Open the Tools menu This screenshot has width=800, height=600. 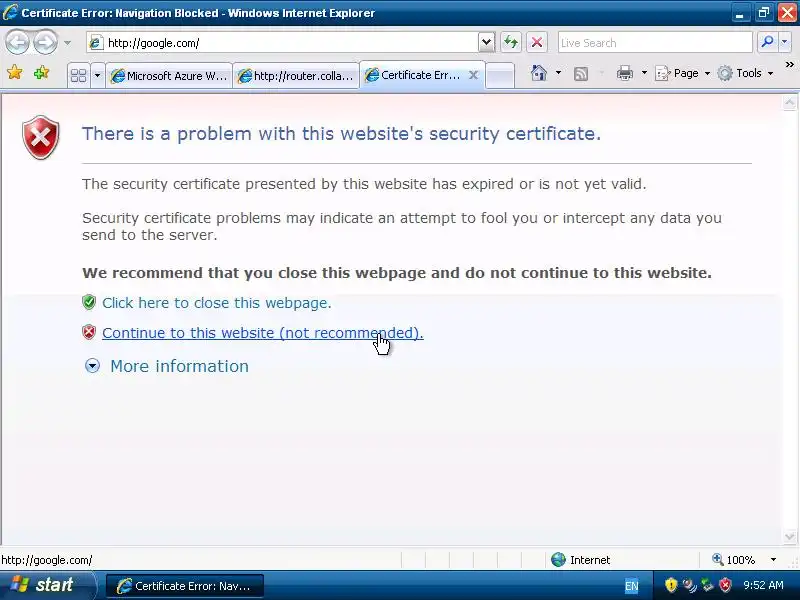(x=745, y=73)
